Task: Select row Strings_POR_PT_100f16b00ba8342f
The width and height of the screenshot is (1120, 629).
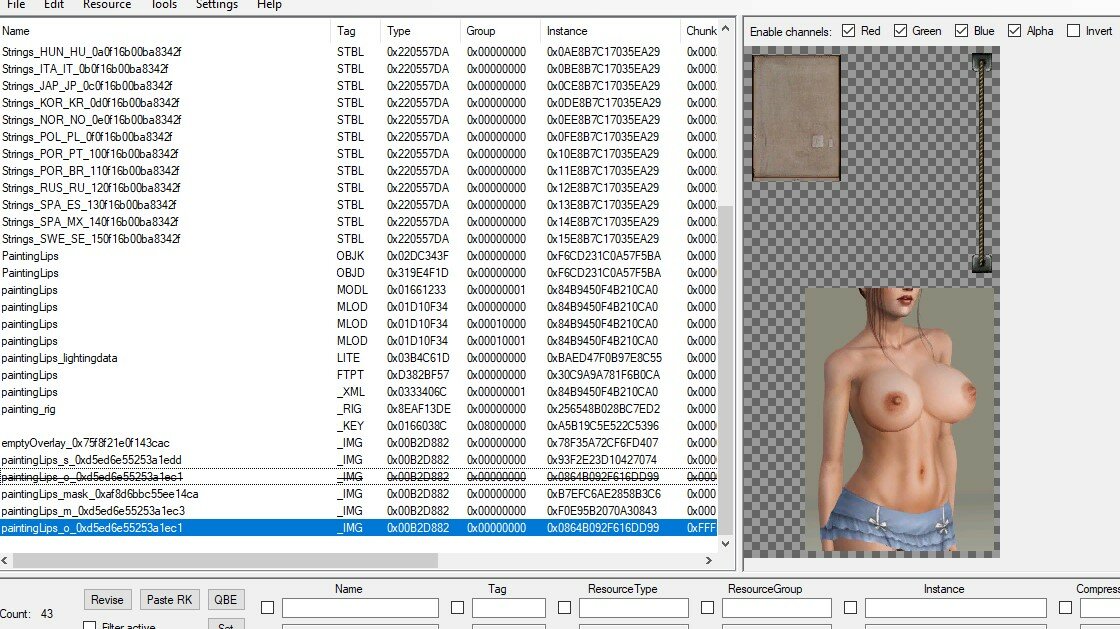Action: click(359, 154)
